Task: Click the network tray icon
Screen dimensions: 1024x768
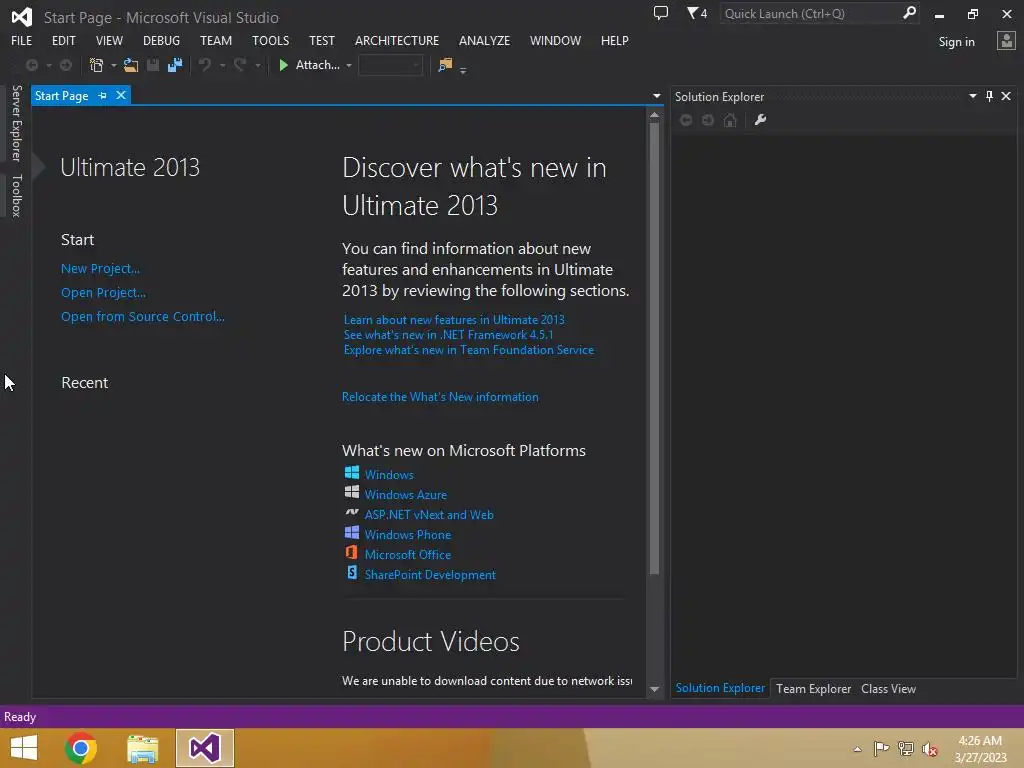Action: point(906,748)
